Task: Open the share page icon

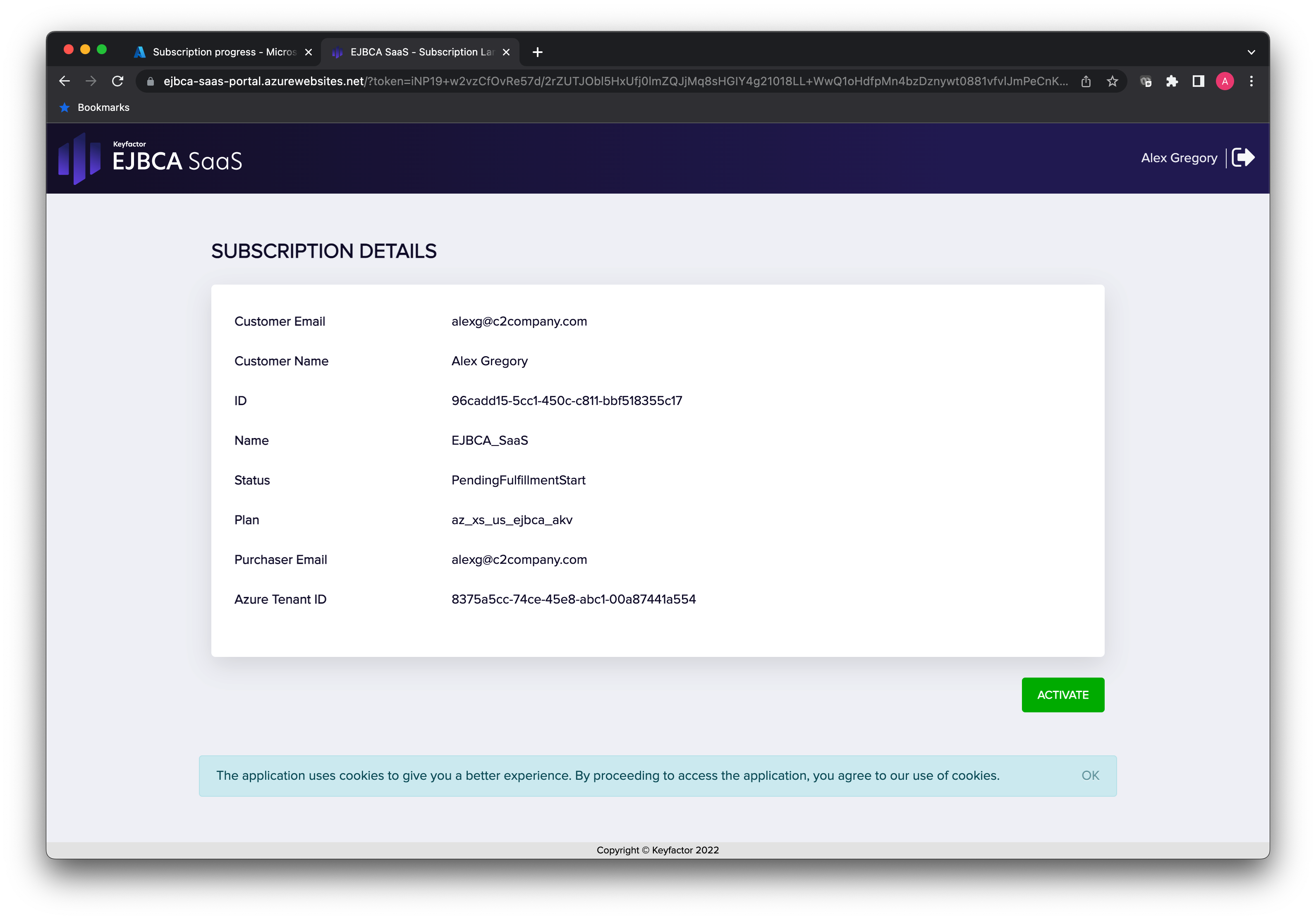Action: coord(1086,81)
